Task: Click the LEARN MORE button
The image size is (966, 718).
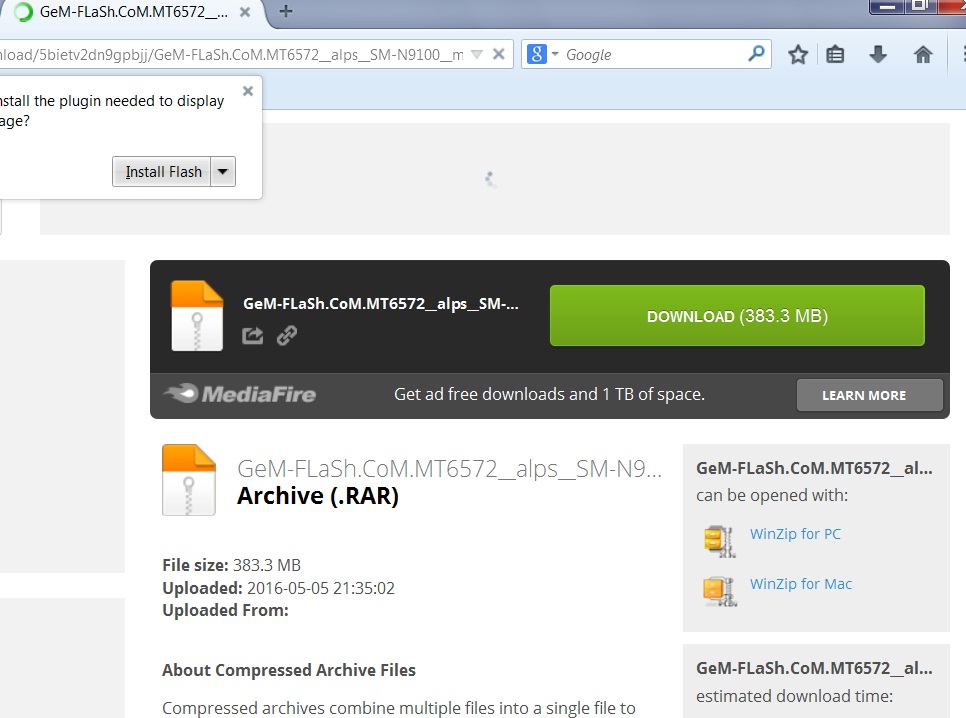Action: click(869, 395)
